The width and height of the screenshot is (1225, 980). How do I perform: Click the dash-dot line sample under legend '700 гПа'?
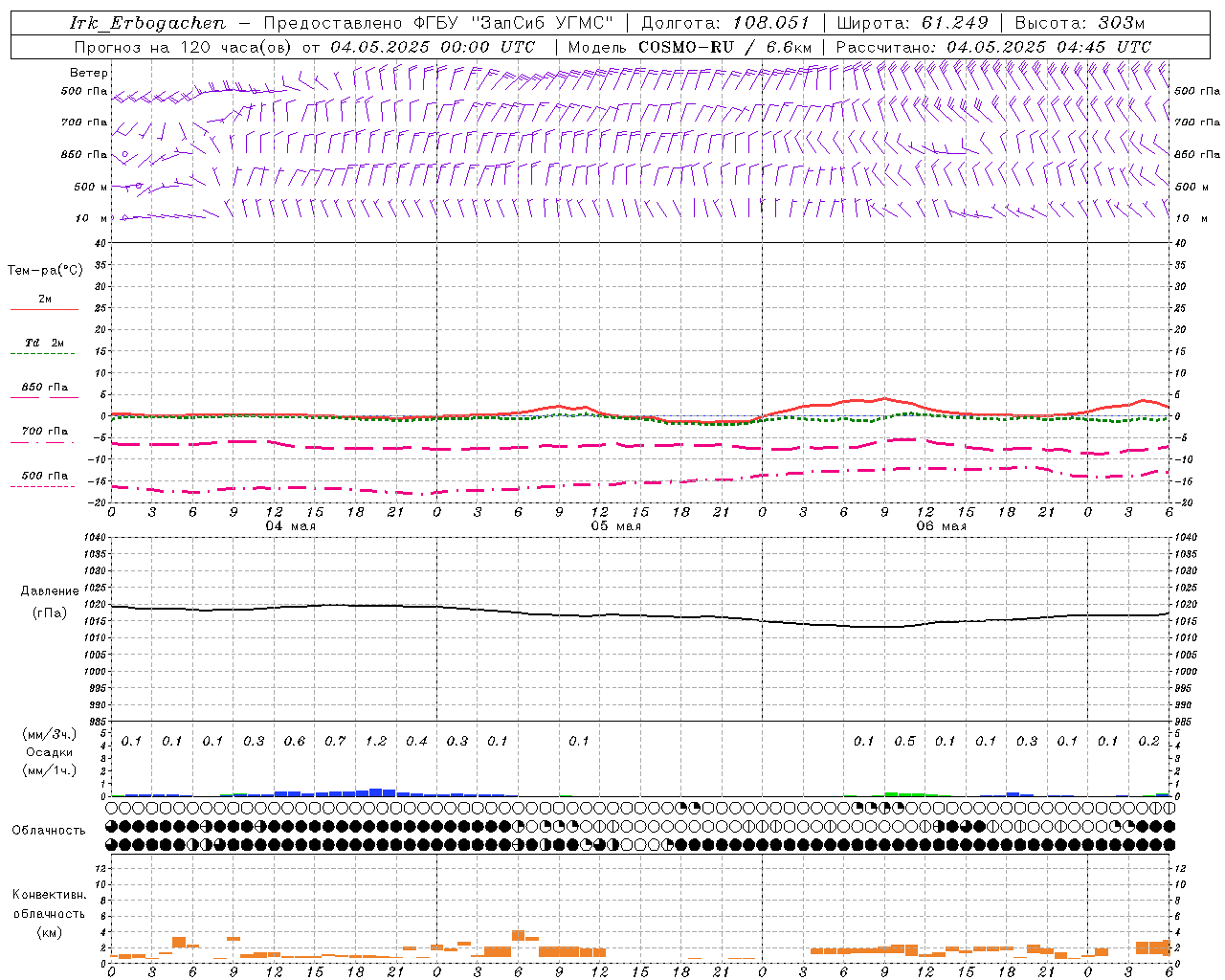(x=42, y=442)
